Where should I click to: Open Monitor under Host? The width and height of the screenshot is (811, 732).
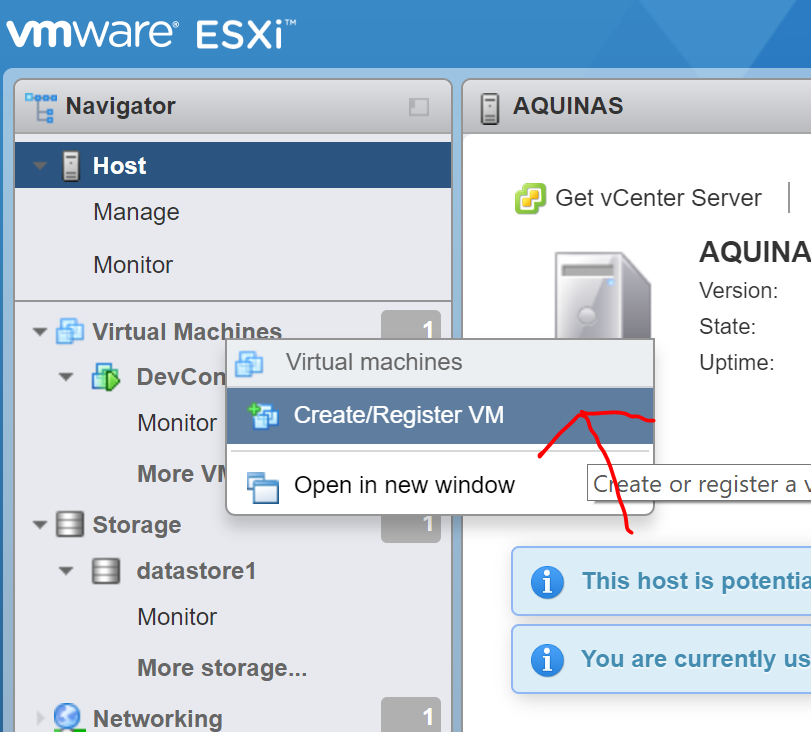click(x=133, y=265)
